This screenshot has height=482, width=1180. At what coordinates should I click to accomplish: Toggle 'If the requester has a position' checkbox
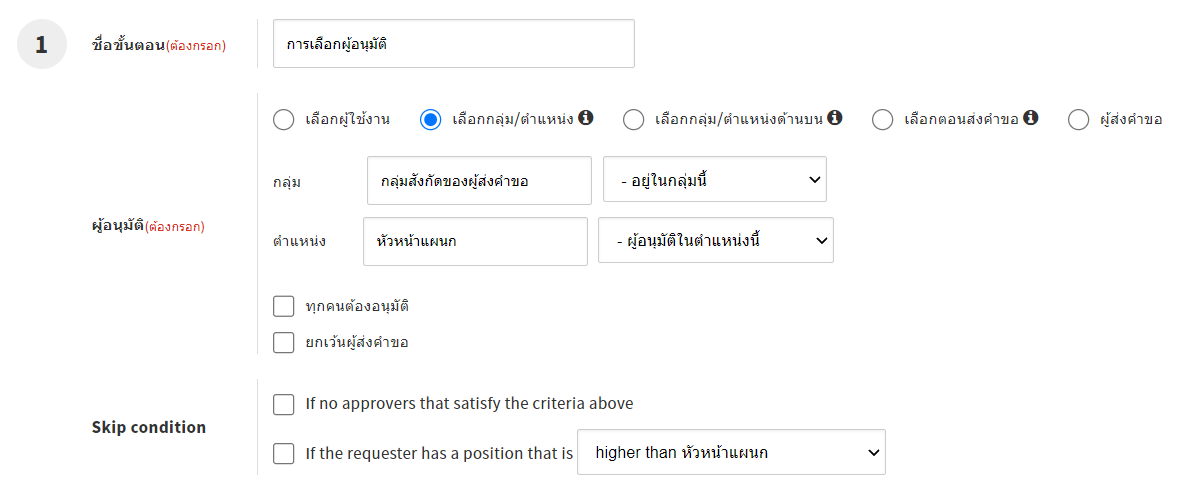[x=284, y=454]
